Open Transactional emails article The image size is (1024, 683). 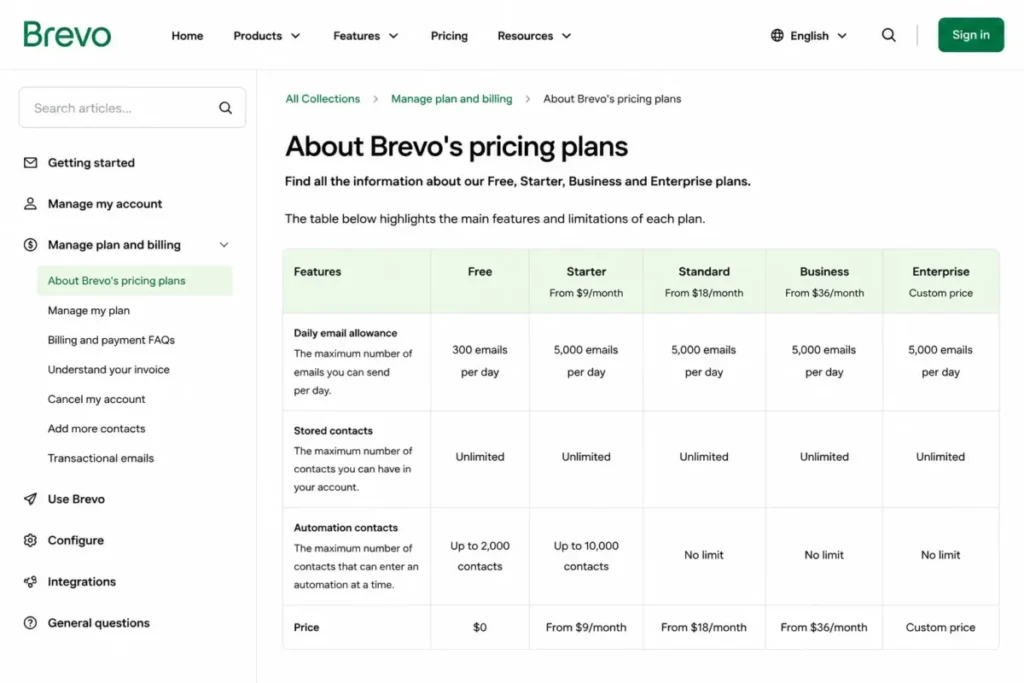click(x=101, y=458)
